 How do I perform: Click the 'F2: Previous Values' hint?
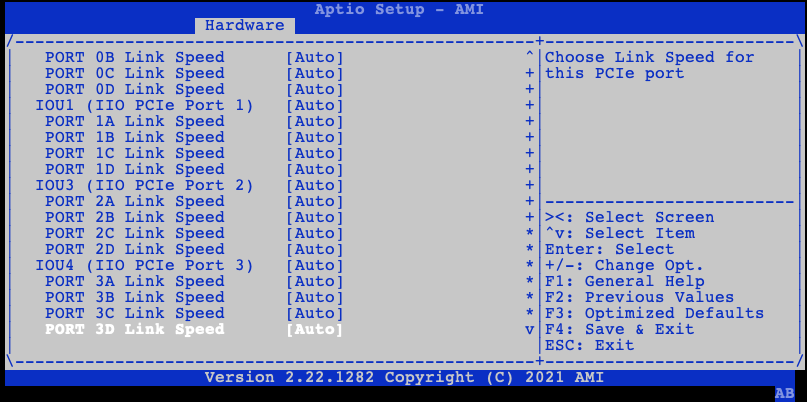[639, 297]
